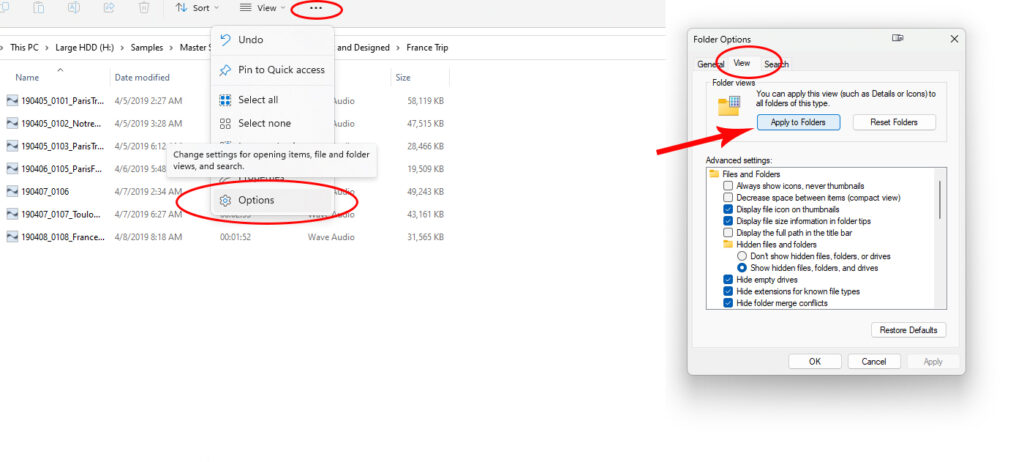
Task: Click France Trip in the address bar
Action: [427, 48]
